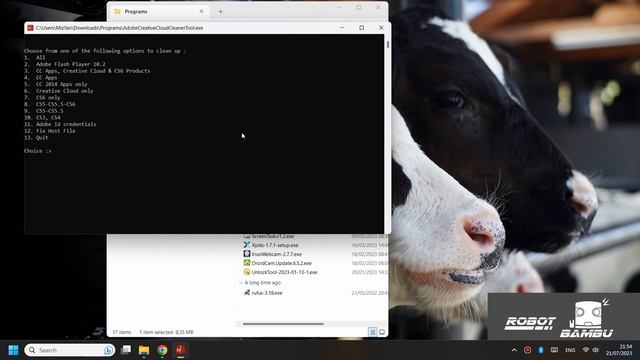Screen dimensions: 640x360
Task: Switch the ENG input language indicator
Action: pyautogui.click(x=570, y=350)
